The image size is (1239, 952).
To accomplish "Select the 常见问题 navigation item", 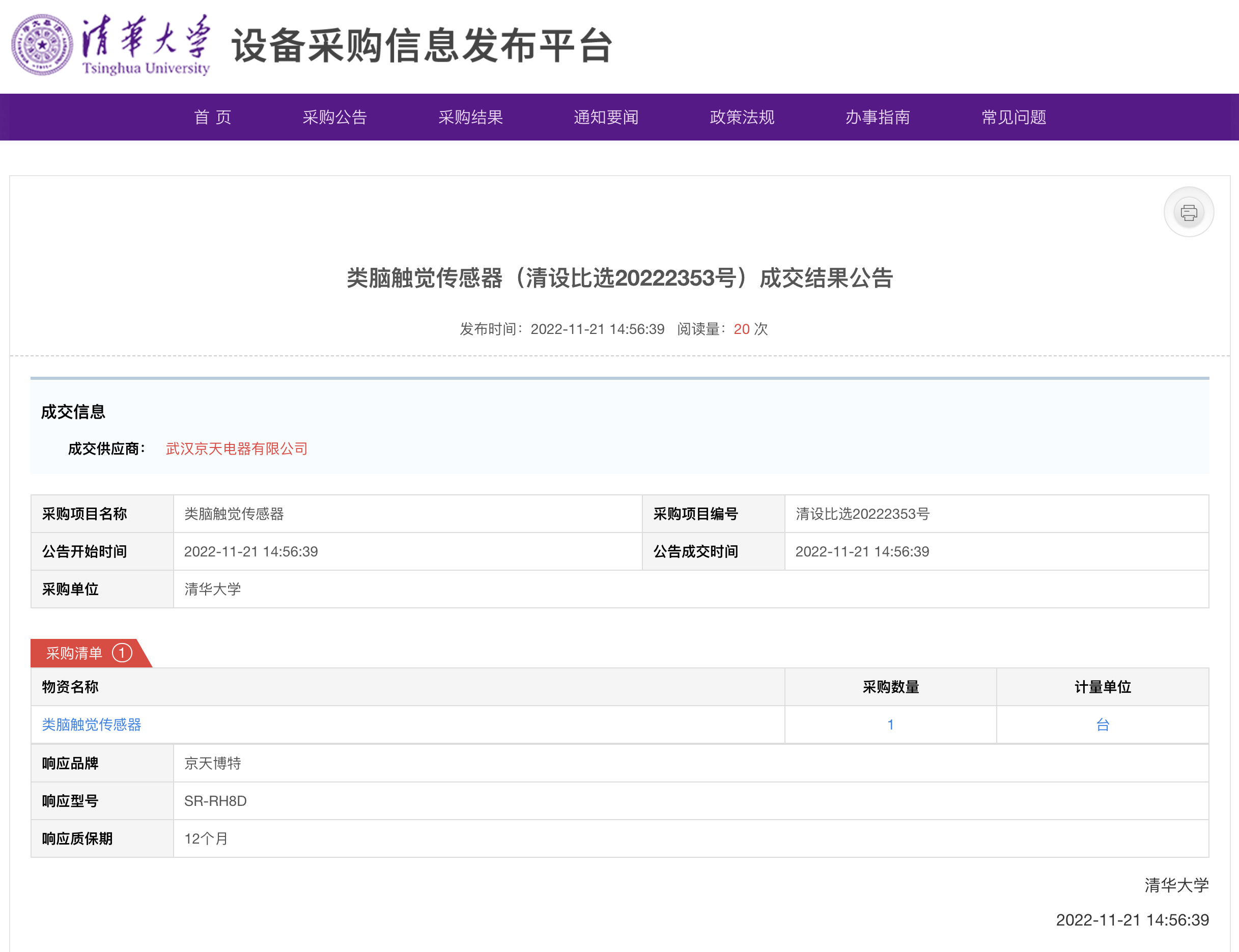I will click(x=1013, y=117).
